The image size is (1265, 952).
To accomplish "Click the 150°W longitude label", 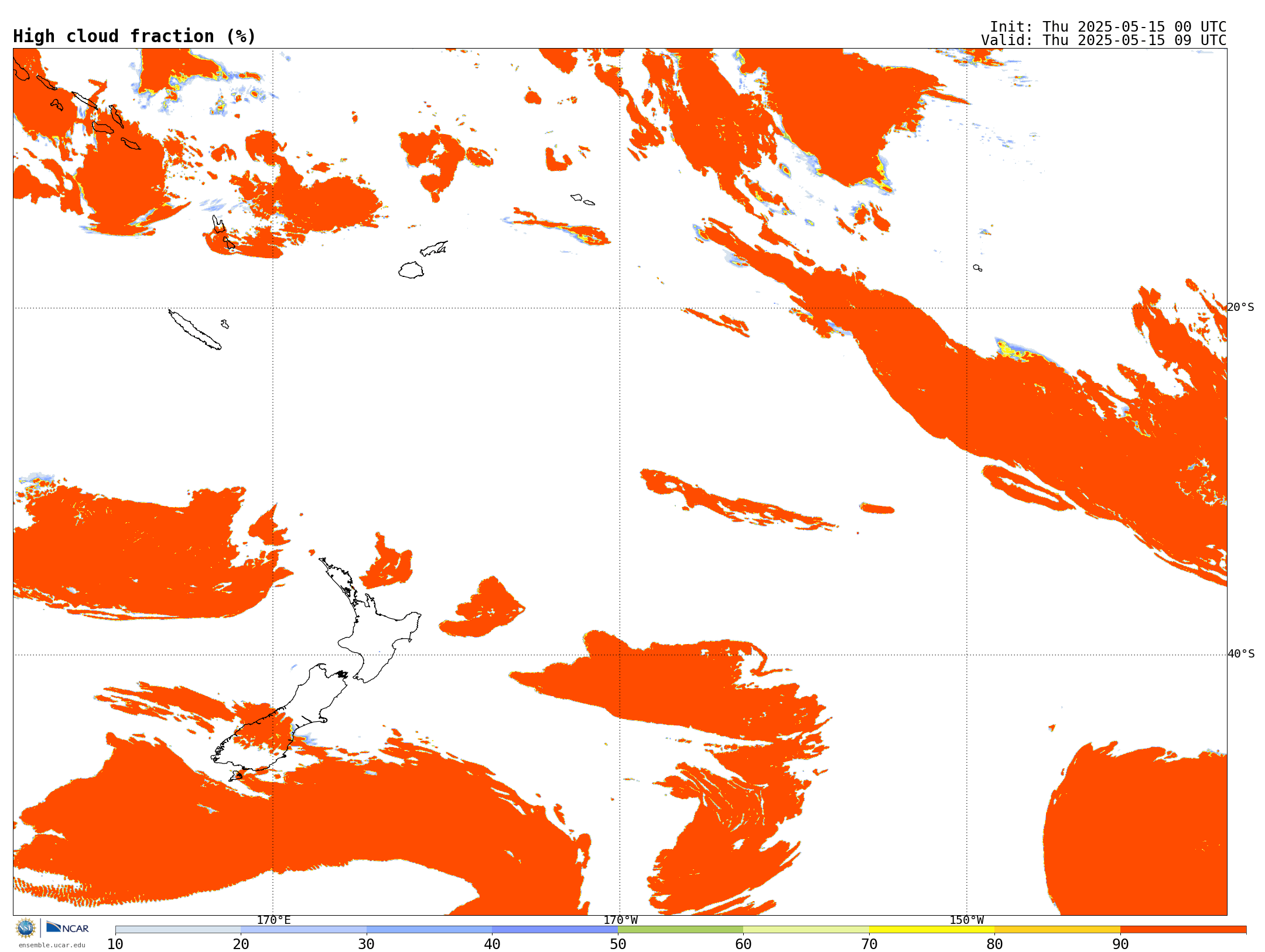I will [x=967, y=920].
